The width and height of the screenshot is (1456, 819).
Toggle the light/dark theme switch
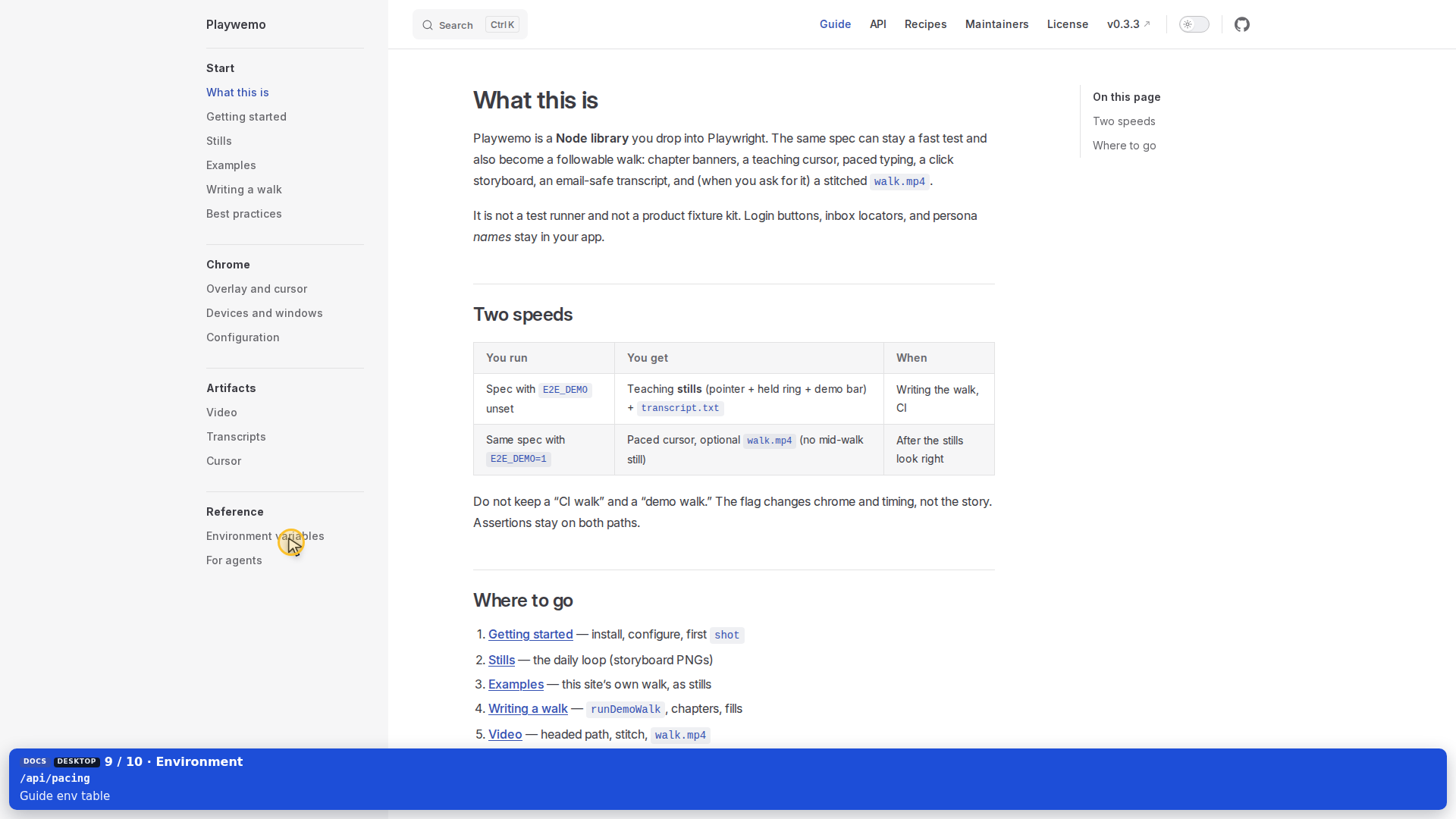[x=1194, y=24]
